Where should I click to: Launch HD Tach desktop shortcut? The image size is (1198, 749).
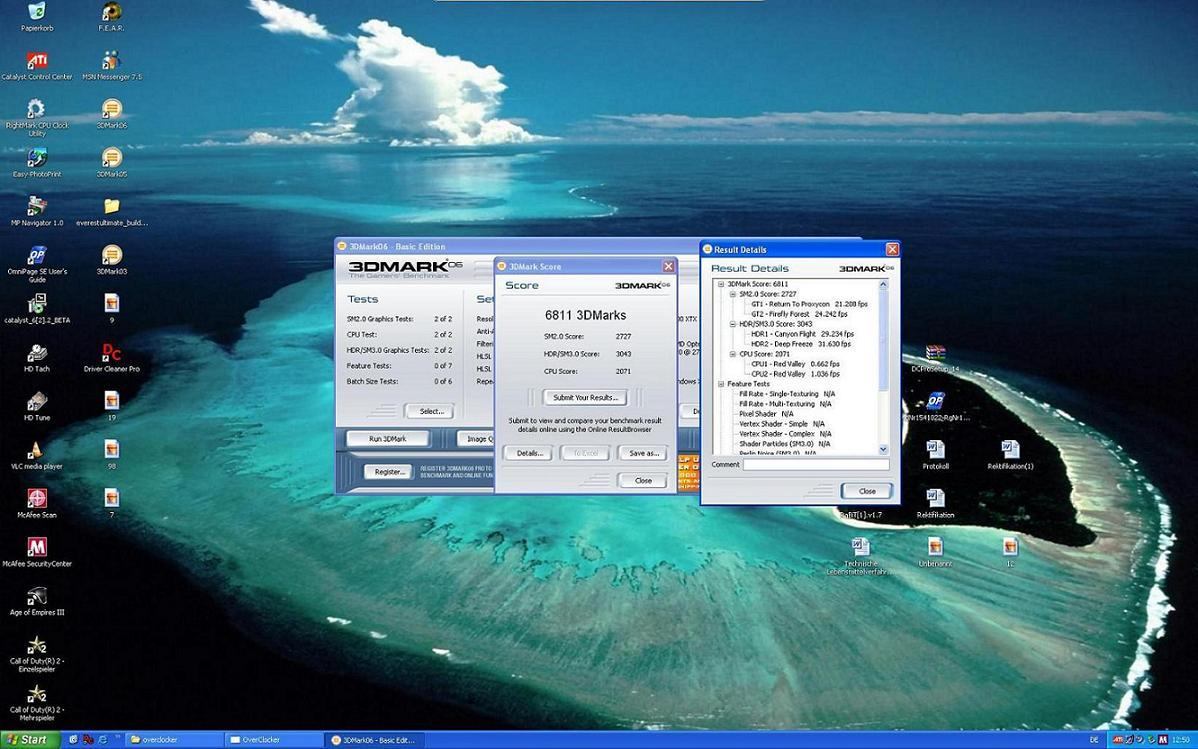click(37, 358)
